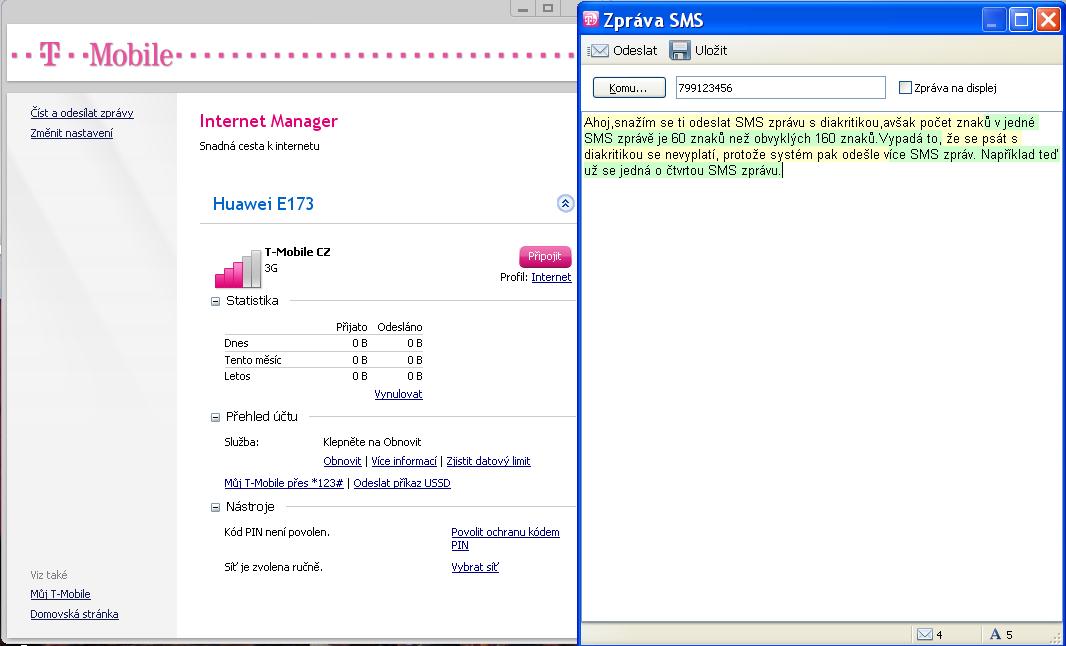Collapse the Nástroje section
The width and height of the screenshot is (1066, 646).
pos(216,507)
